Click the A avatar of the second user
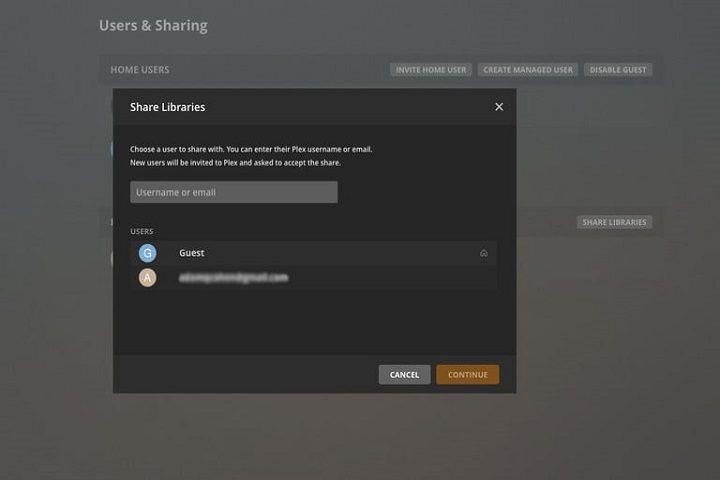 148,277
